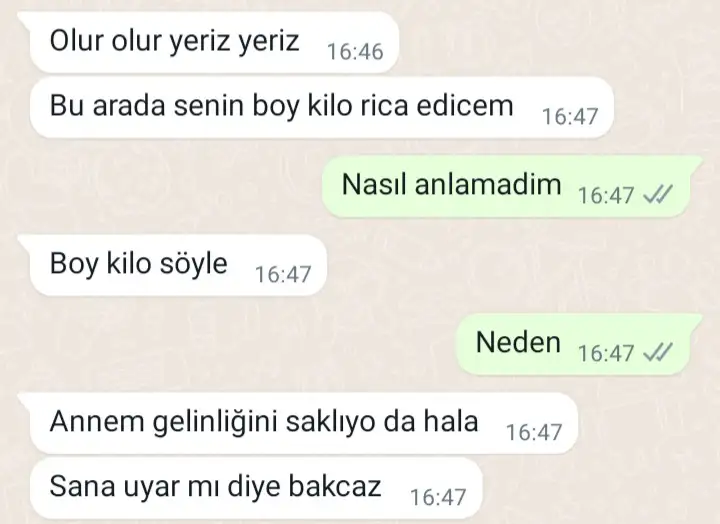Click the word 'gelinliğini' in the message
The image size is (720, 524).
(x=215, y=422)
